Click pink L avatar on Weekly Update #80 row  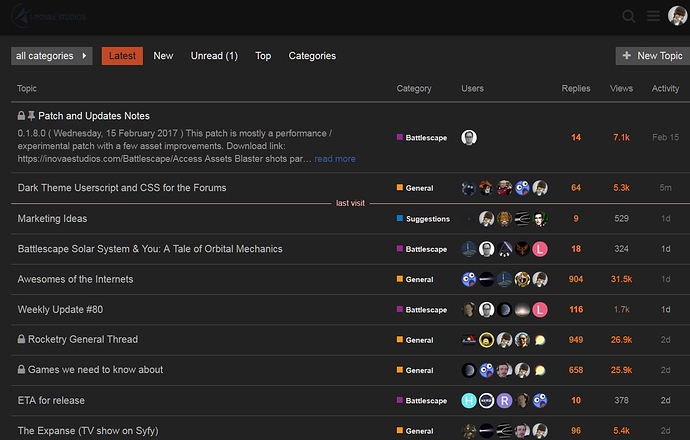click(540, 310)
